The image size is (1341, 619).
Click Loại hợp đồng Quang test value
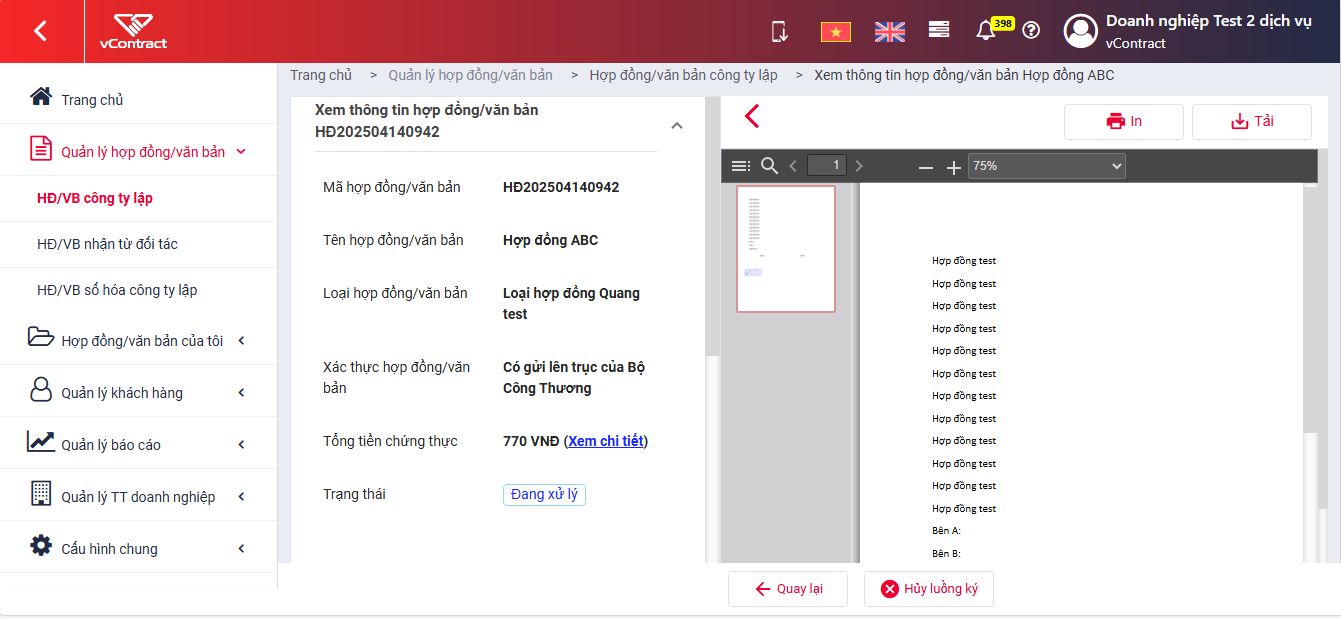click(571, 303)
